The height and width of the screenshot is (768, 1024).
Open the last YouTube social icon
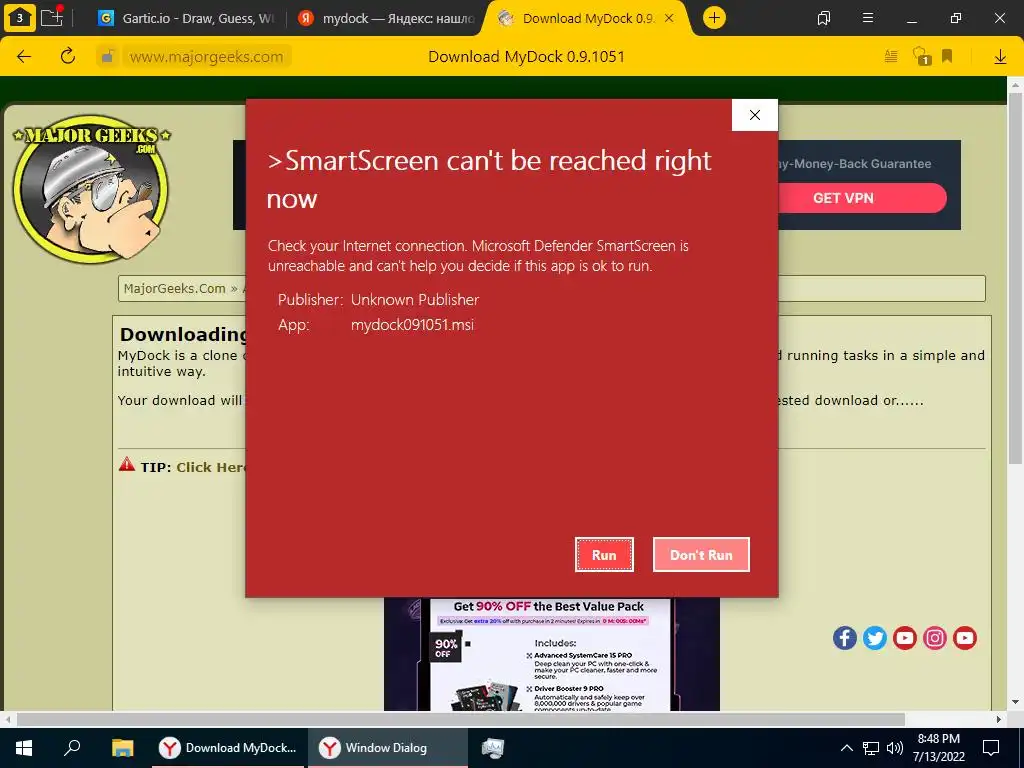965,637
